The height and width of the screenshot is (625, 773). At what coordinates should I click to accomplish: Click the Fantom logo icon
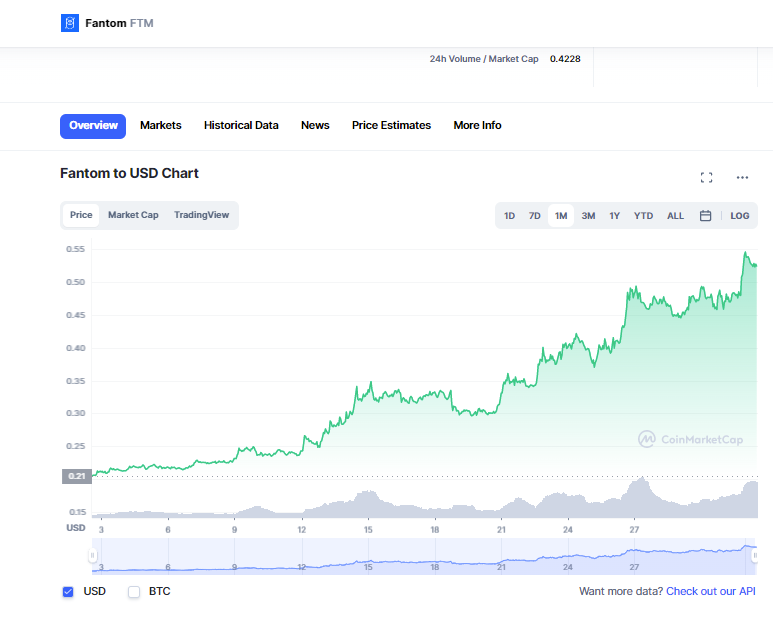(x=70, y=23)
